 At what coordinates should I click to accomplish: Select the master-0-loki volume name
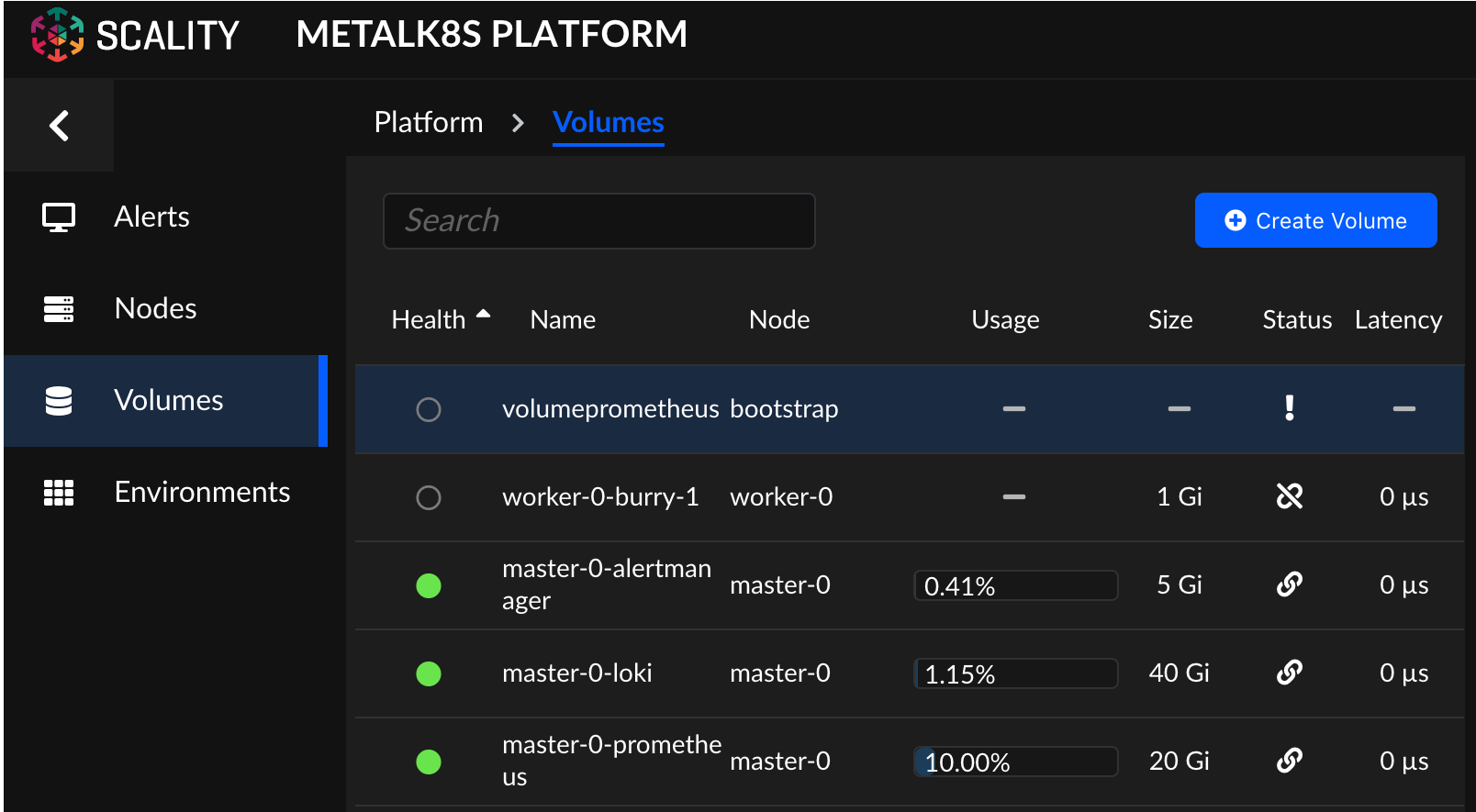pos(577,673)
